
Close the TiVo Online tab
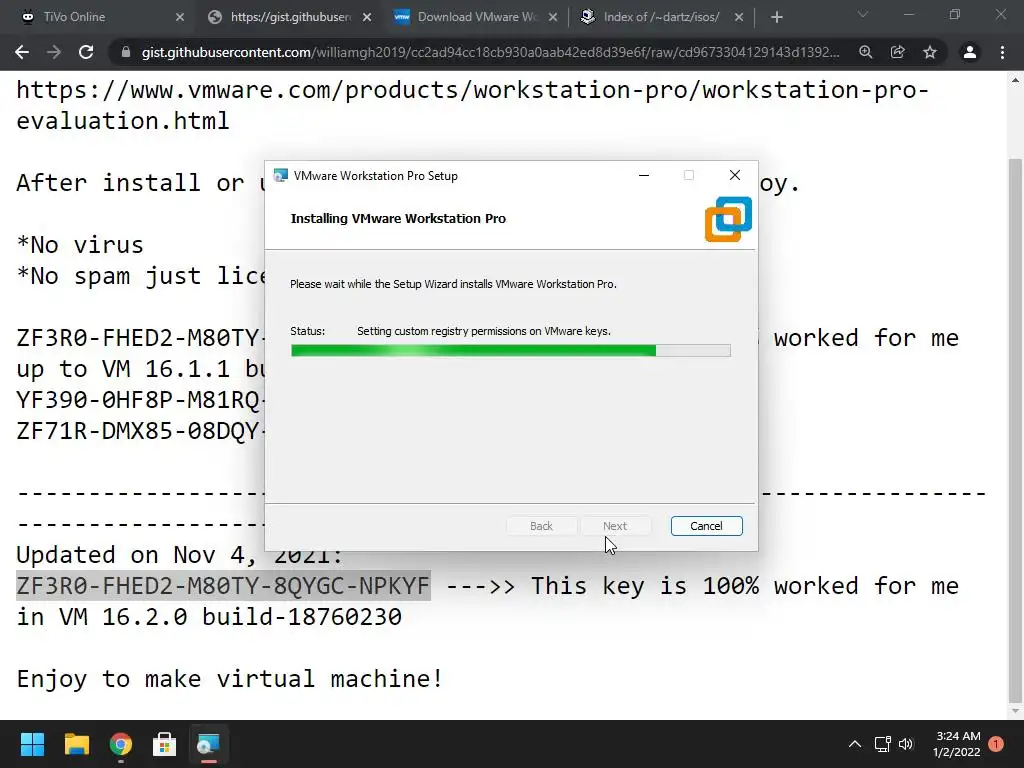pos(180,18)
